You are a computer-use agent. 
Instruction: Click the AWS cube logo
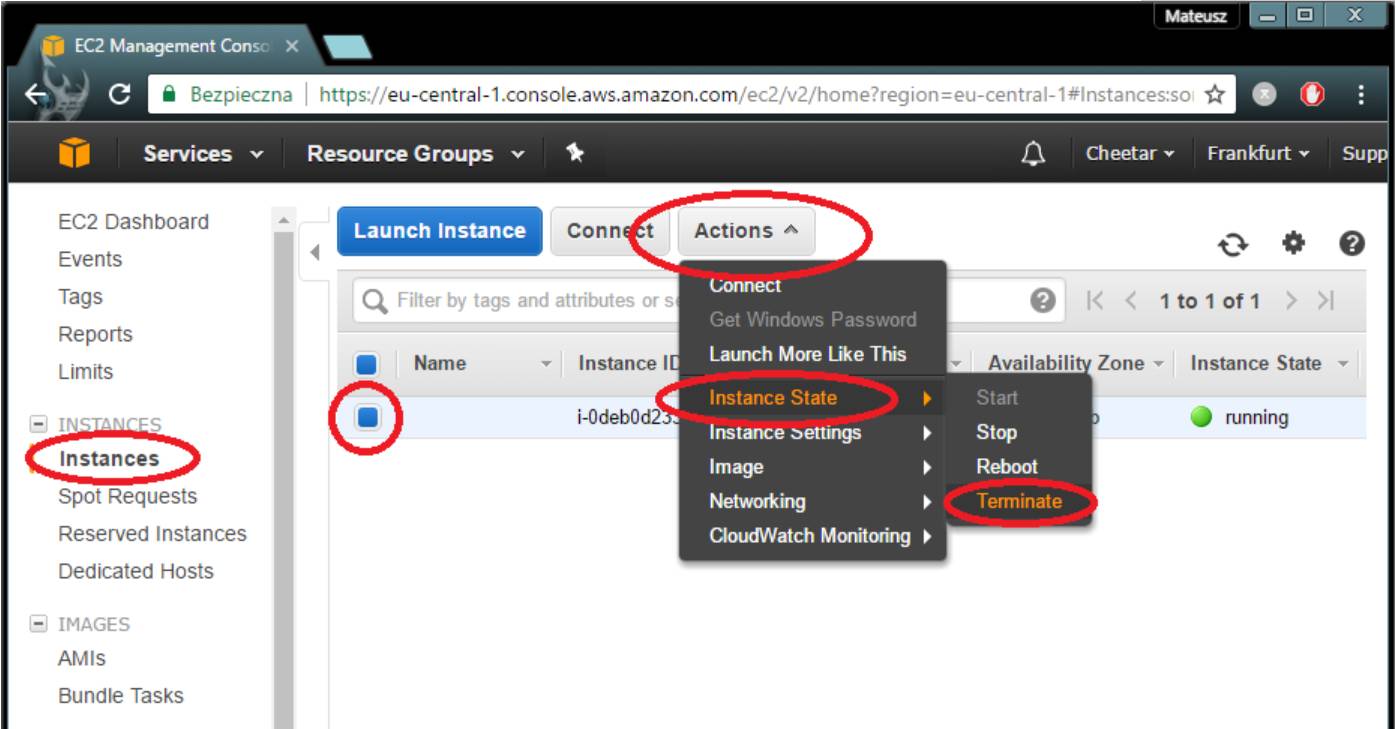75,153
